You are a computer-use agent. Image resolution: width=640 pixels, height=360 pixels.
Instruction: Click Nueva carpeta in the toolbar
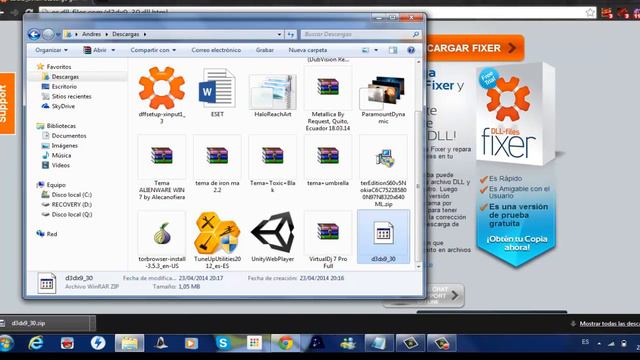tap(308, 50)
